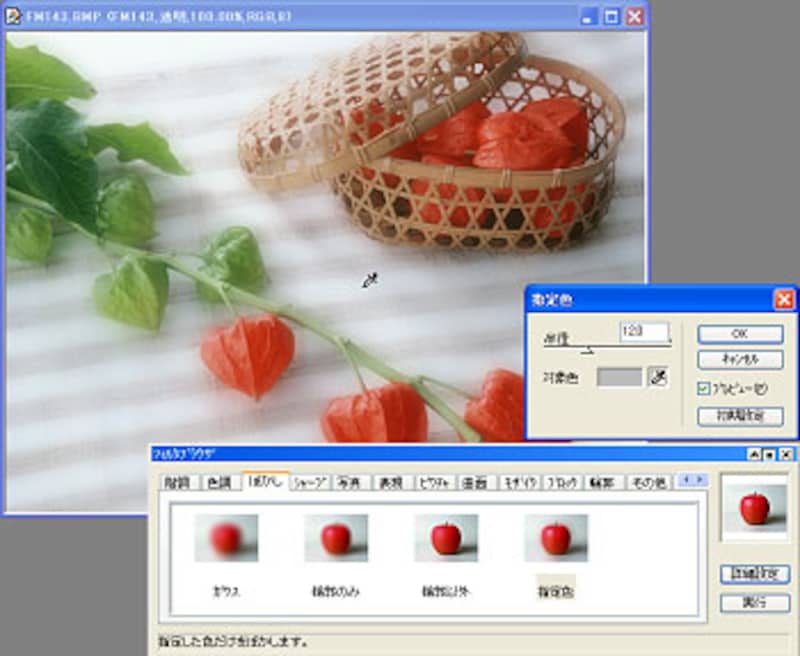Click the gray target color swatch

point(619,377)
